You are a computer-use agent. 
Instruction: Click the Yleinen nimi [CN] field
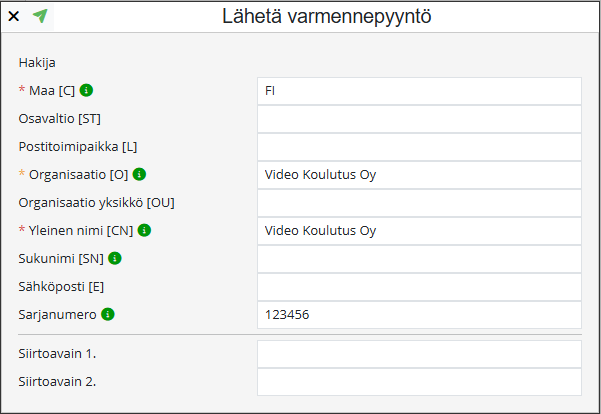(419, 231)
